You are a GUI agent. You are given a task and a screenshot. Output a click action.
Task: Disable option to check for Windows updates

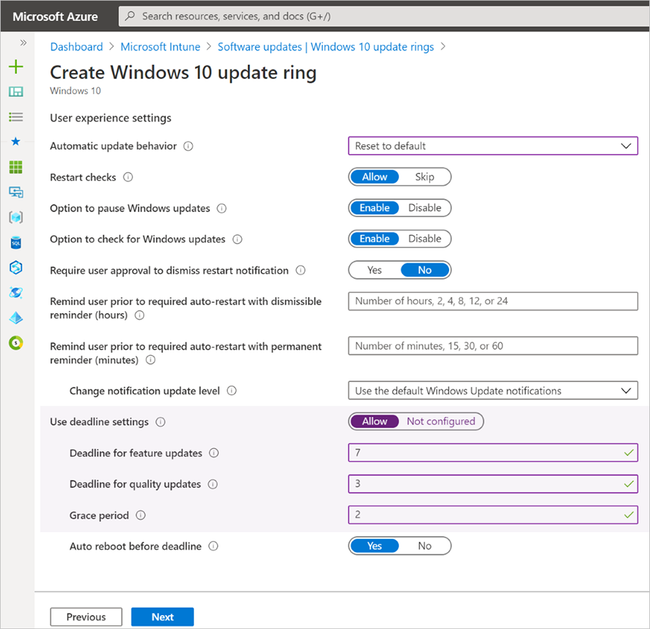(425, 238)
